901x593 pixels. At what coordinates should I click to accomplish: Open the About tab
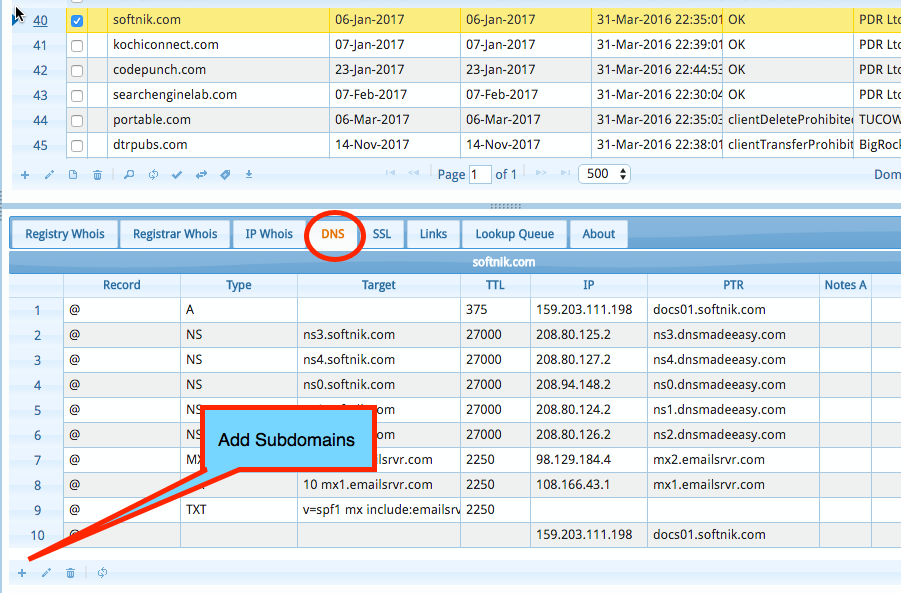(599, 234)
